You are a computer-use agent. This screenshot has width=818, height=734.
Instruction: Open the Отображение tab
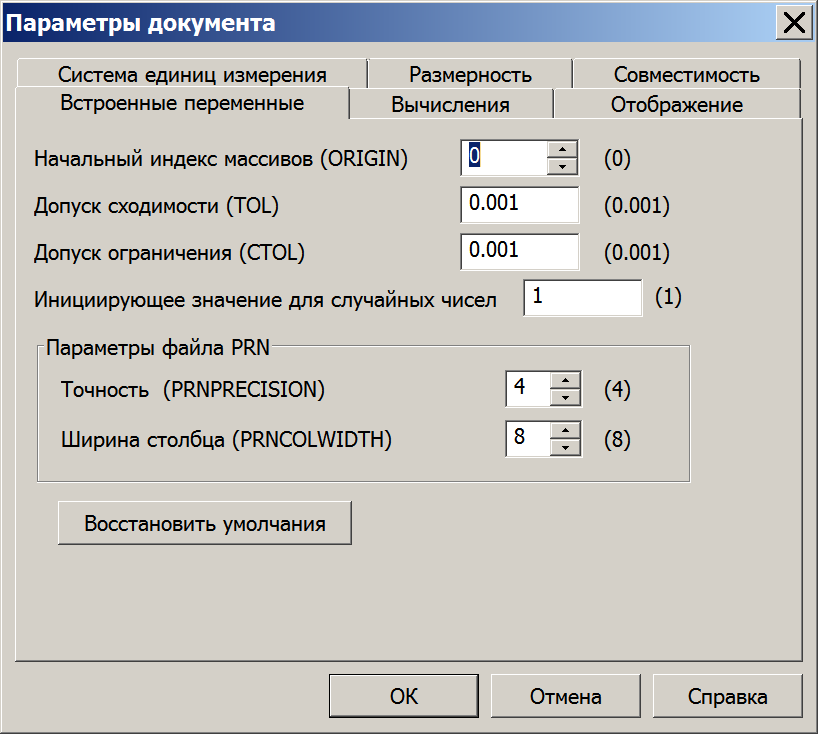click(677, 104)
